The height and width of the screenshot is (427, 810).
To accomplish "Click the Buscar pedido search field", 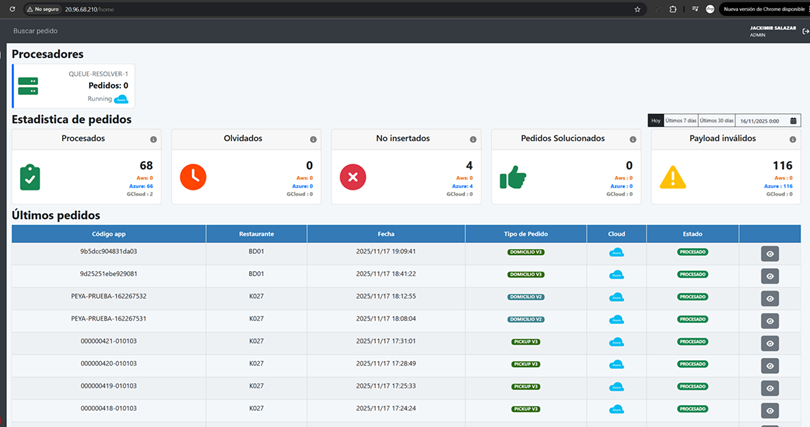I will click(36, 31).
